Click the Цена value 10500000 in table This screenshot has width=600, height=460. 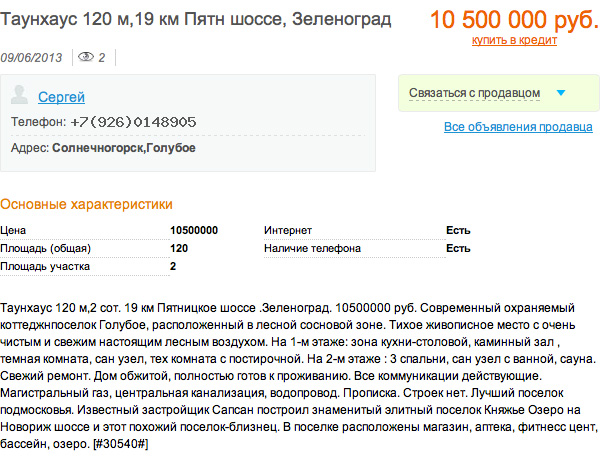194,230
